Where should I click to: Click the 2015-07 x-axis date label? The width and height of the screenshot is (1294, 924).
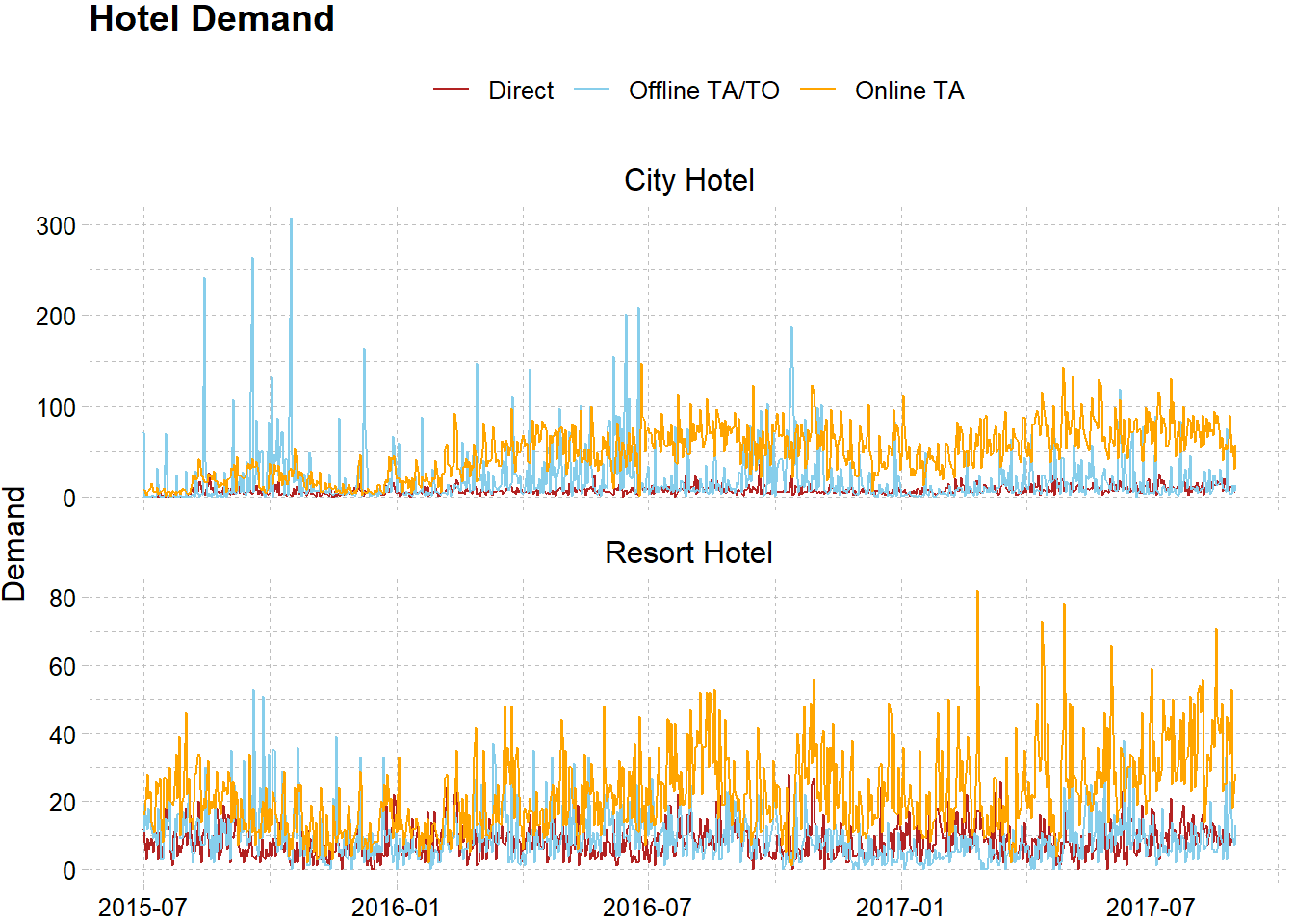[142, 907]
